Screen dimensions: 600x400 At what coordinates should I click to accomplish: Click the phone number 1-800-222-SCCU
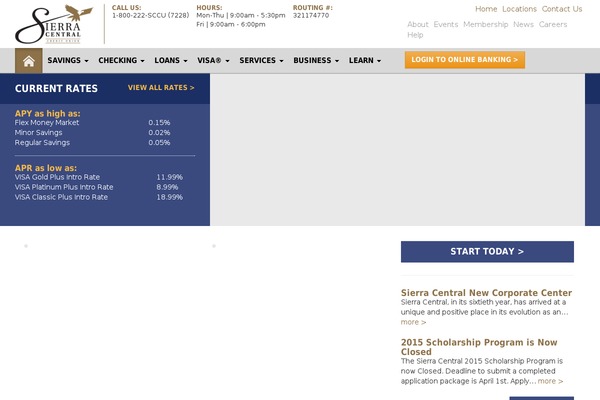[x=150, y=15]
